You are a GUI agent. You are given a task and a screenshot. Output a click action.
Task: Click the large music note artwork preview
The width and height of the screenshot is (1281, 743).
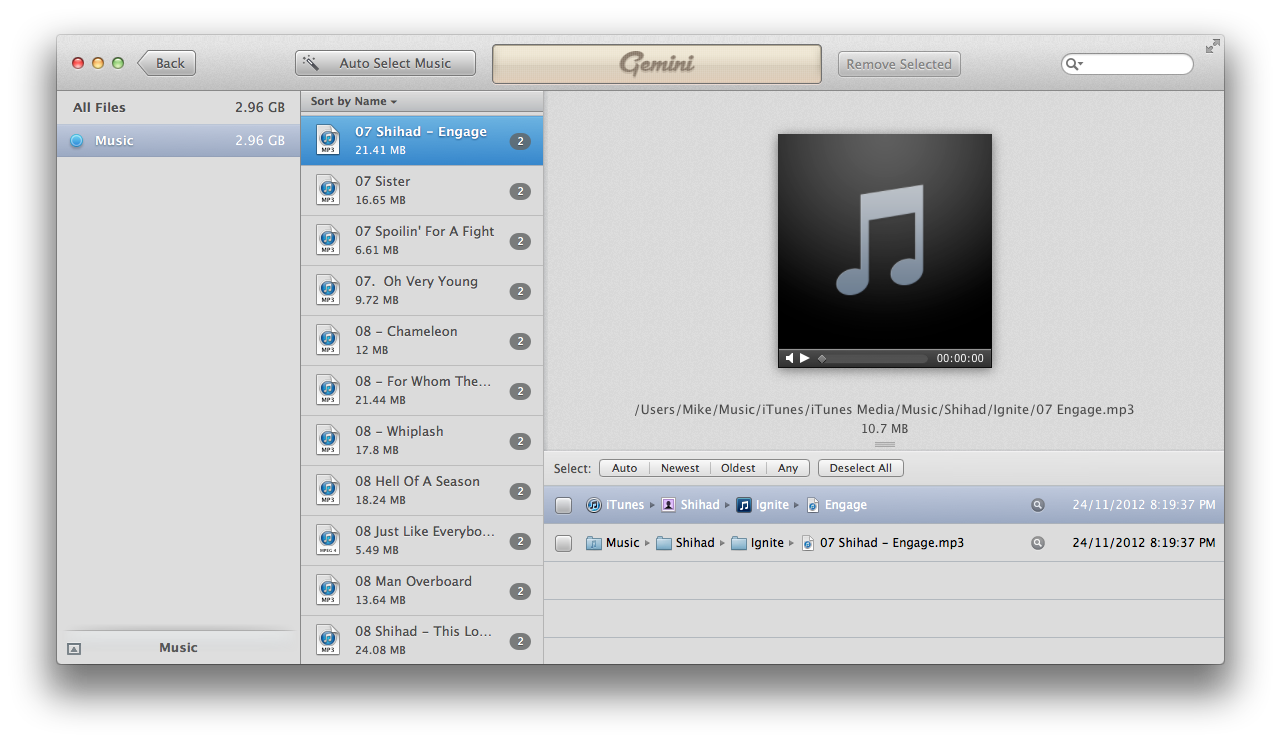[x=885, y=241]
